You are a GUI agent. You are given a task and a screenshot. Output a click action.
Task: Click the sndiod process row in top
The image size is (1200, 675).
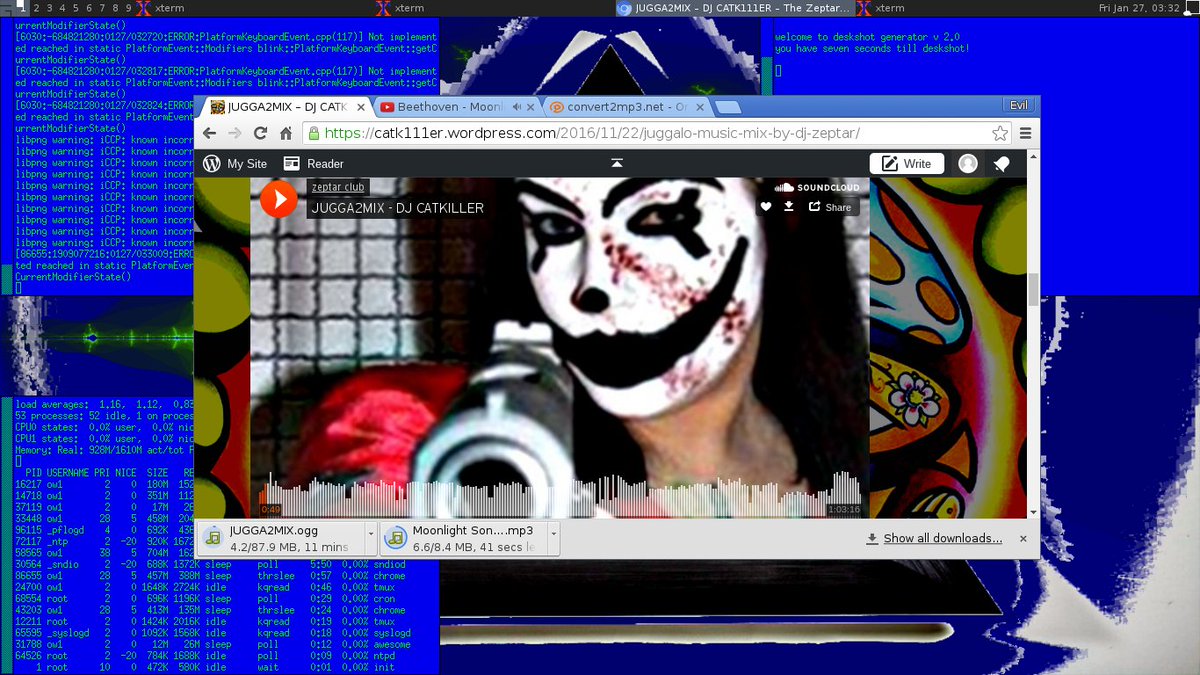coord(211,564)
